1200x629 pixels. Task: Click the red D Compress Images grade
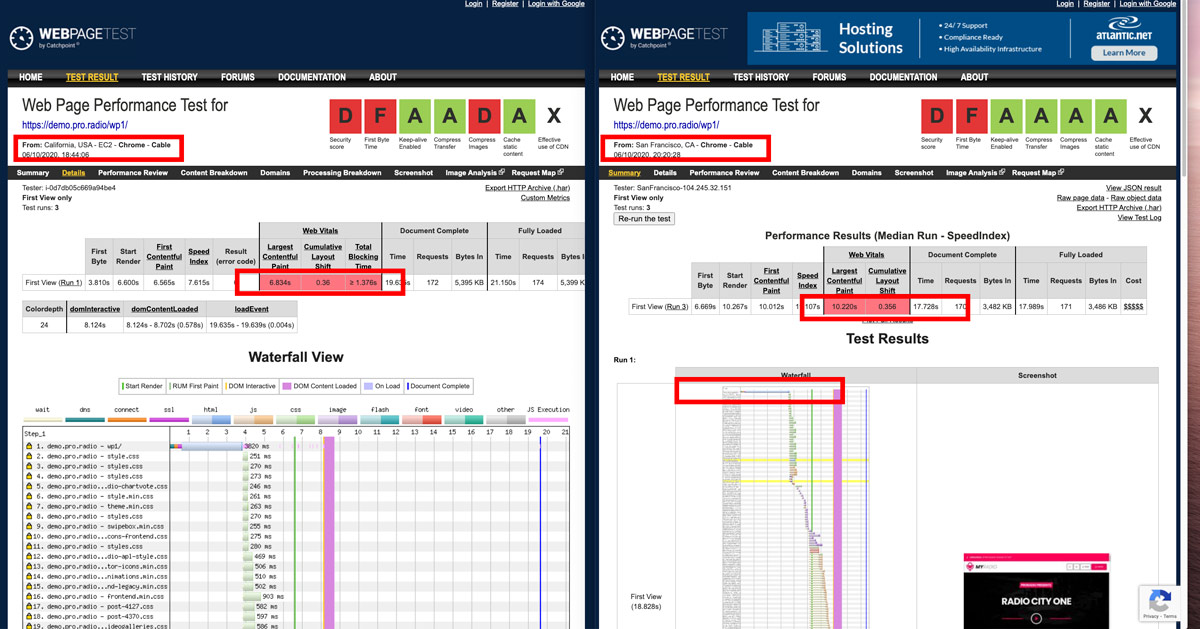pyautogui.click(x=485, y=116)
